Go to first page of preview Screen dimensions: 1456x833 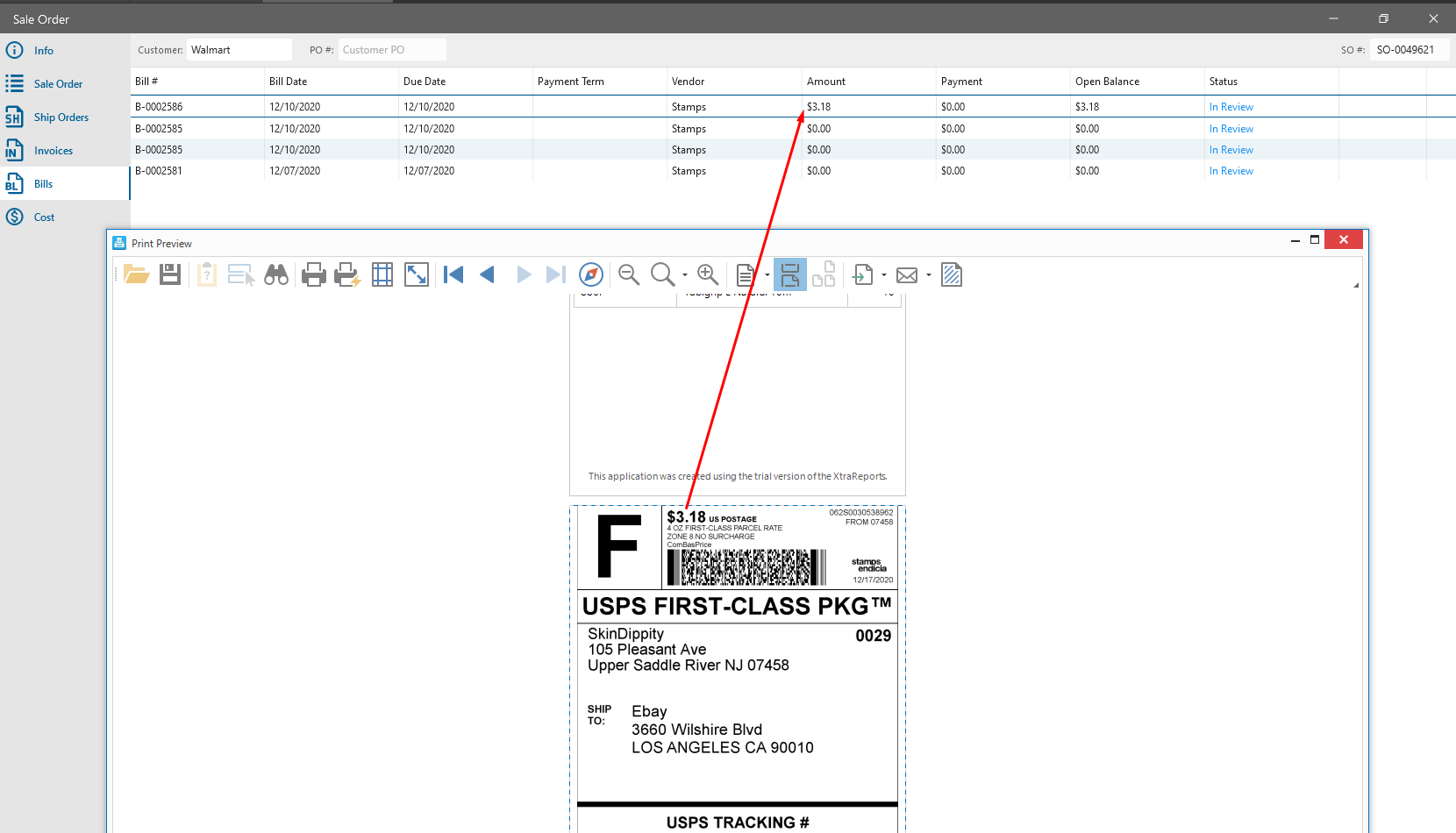[453, 274]
